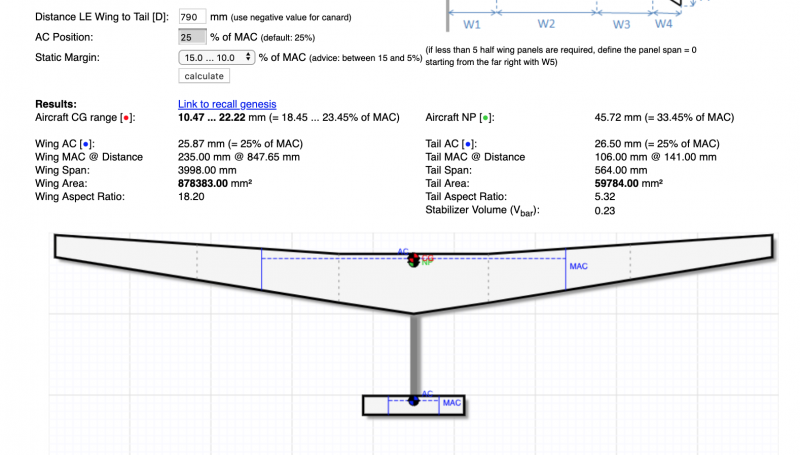
Task: Open the Link to recall genesis
Action: click(227, 104)
